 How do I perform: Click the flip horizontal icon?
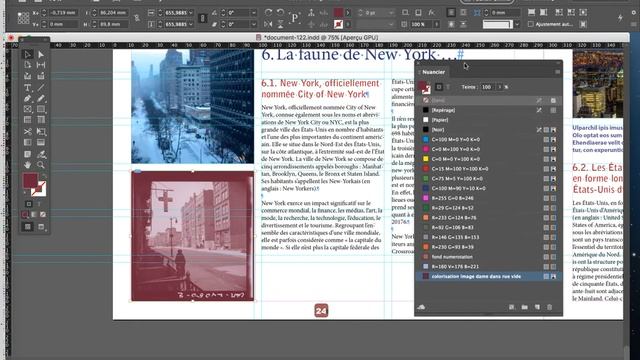268,24
